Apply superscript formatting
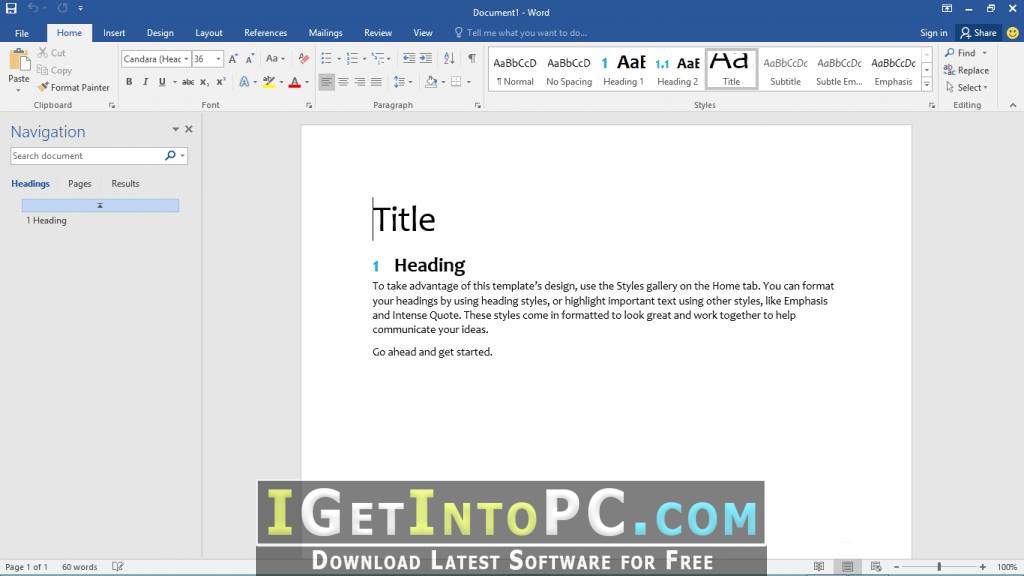 click(221, 82)
